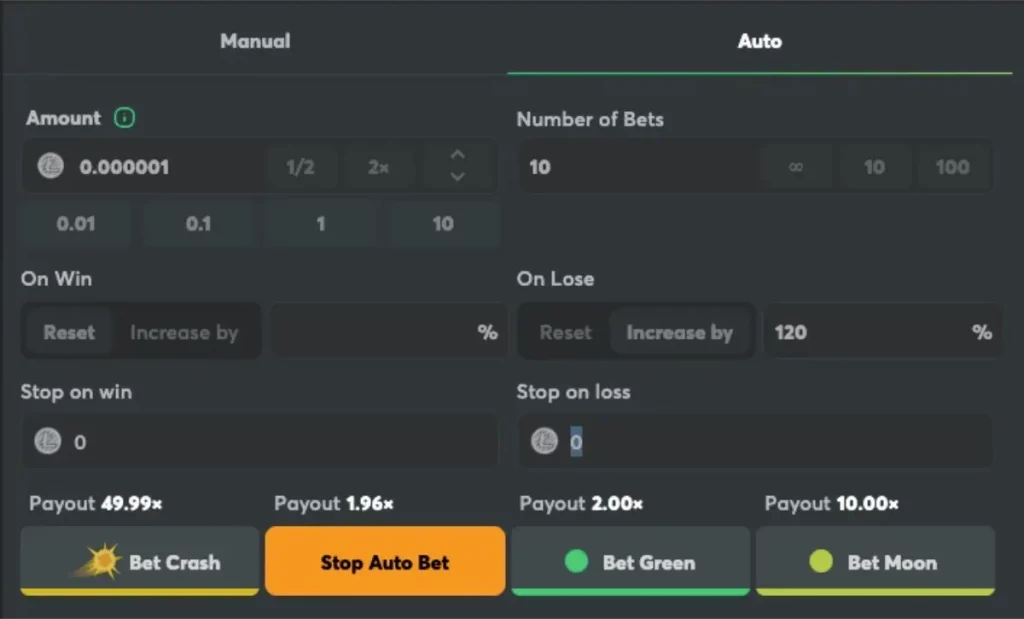Select Increase by under On Win
This screenshot has height=619, width=1024.
point(184,332)
